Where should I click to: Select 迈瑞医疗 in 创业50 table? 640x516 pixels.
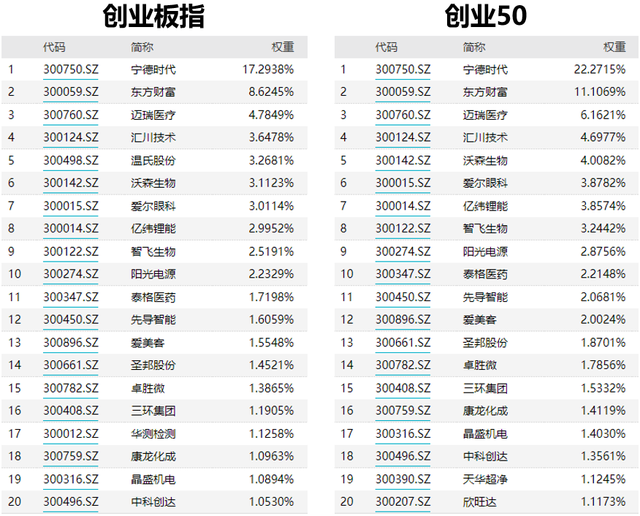485,115
